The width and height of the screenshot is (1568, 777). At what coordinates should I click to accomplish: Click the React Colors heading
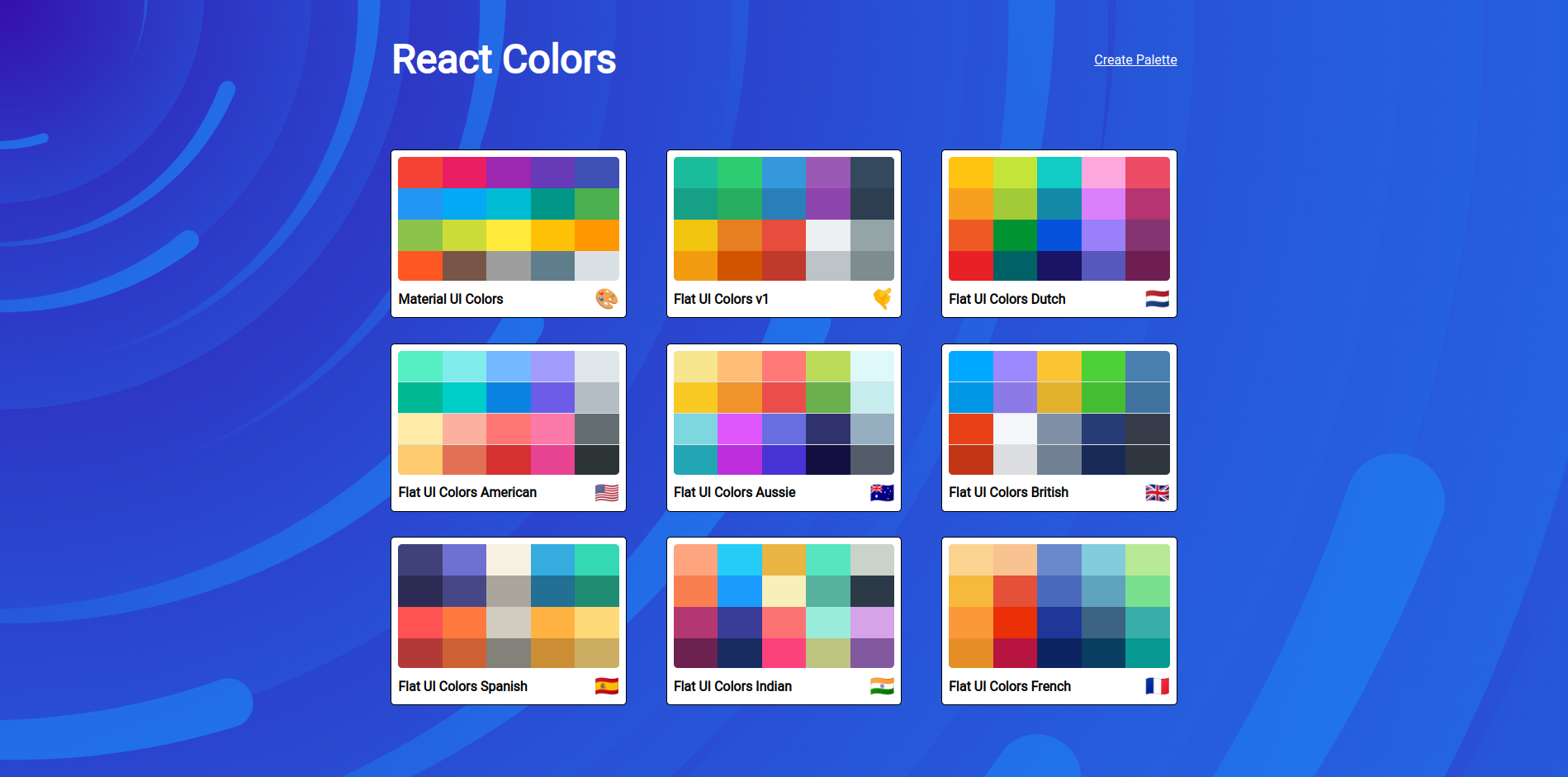pos(504,59)
